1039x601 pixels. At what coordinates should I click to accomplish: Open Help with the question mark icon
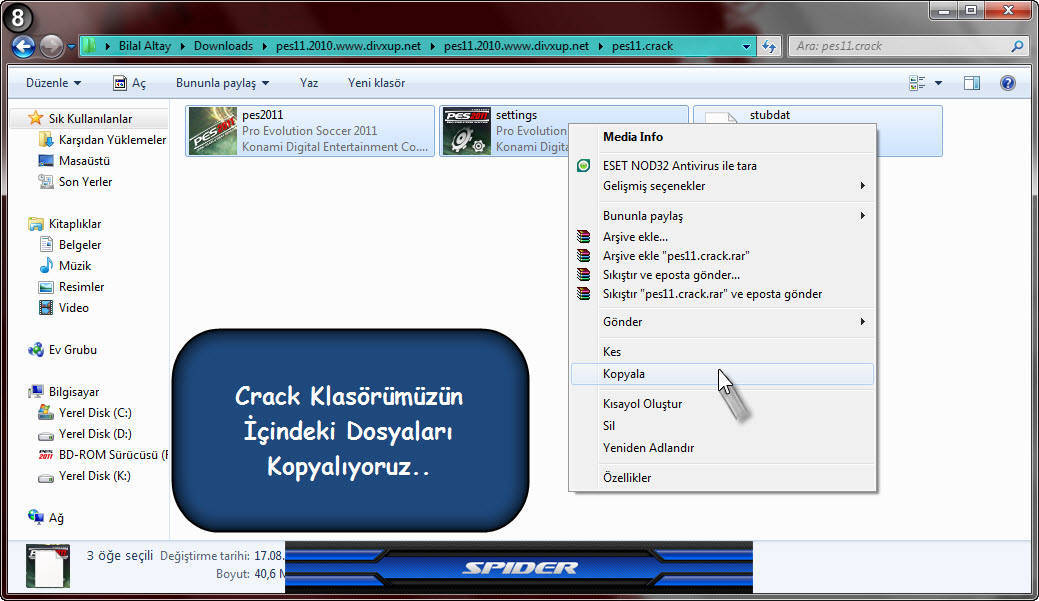pos(1008,83)
